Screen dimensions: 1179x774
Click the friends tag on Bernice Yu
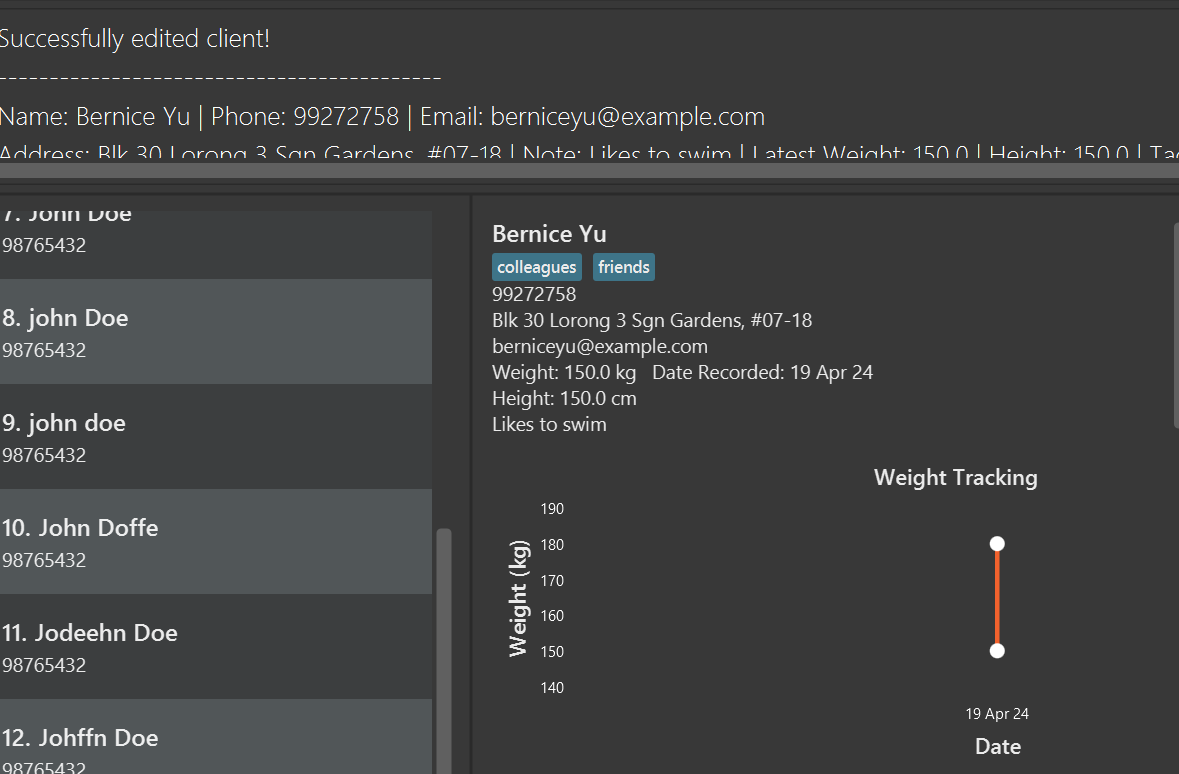[623, 267]
